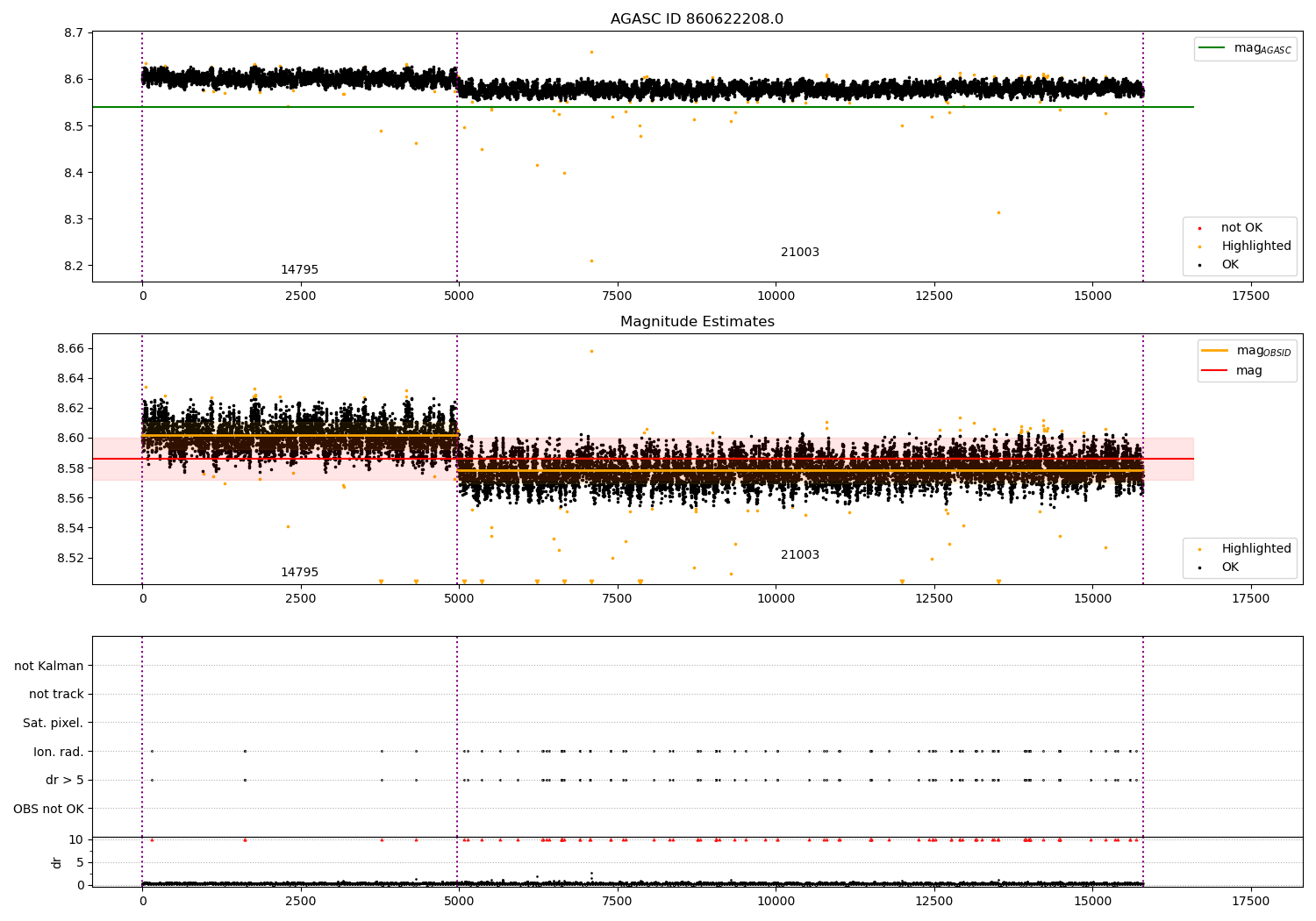The width and height of the screenshot is (1316, 921).
Task: Click the 'not Kalman' row label
Action: click(x=49, y=666)
